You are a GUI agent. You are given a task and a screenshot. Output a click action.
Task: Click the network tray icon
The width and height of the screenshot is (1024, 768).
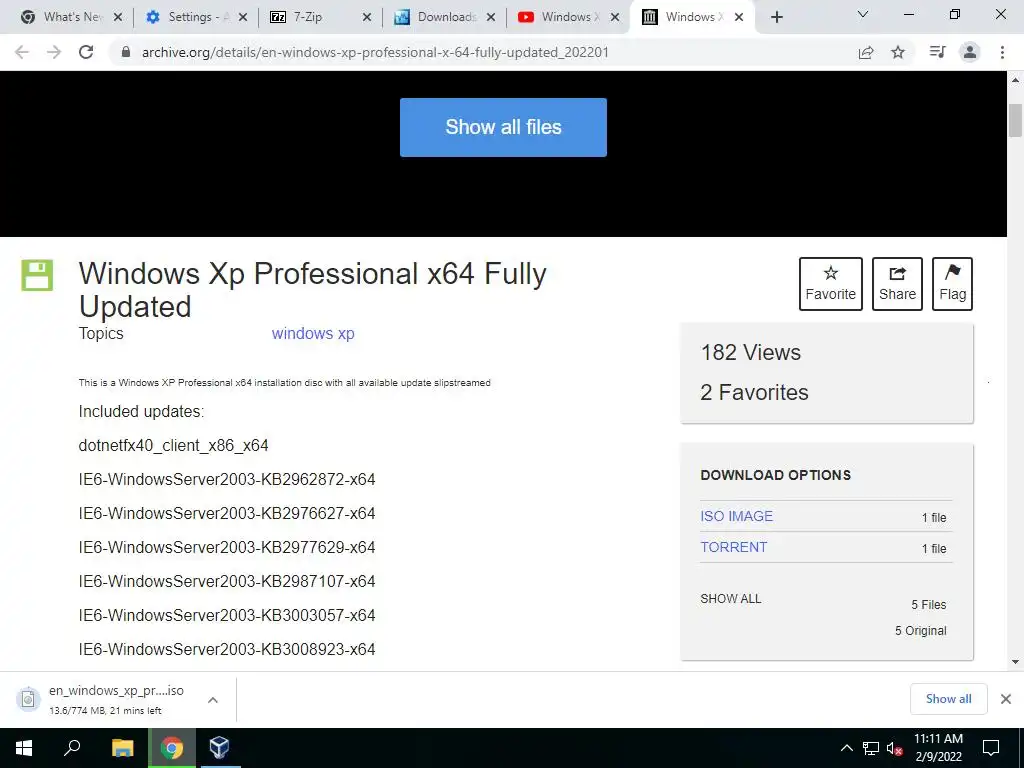click(x=871, y=748)
